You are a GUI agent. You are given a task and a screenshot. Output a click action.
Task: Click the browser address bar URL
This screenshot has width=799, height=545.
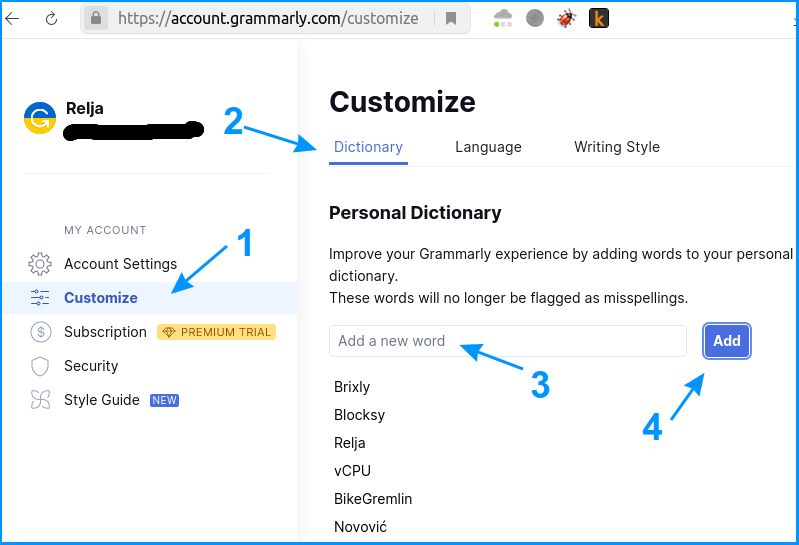[x=268, y=18]
